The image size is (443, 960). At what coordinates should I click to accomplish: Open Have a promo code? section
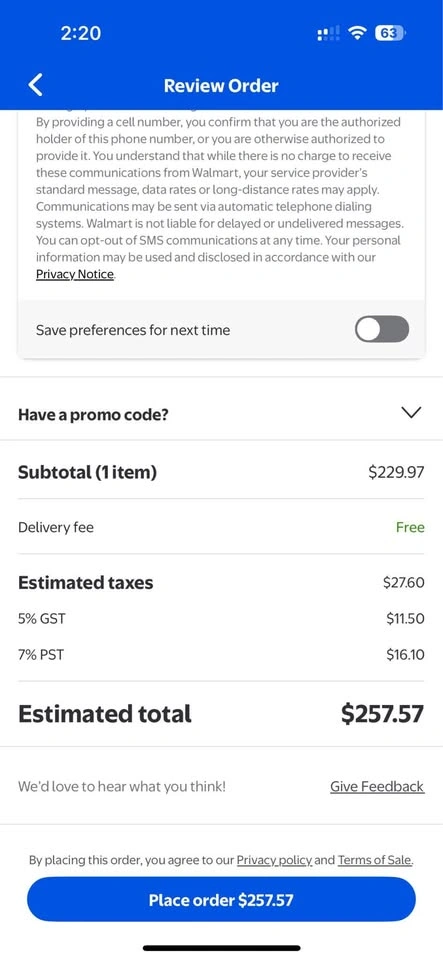222,414
